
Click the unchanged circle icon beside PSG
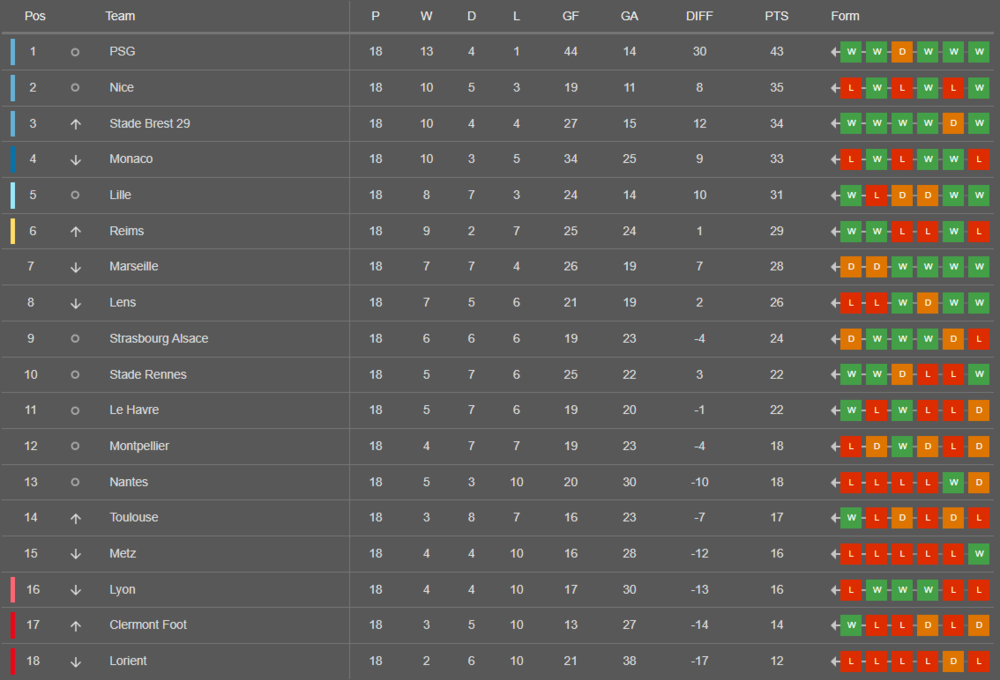click(x=75, y=52)
